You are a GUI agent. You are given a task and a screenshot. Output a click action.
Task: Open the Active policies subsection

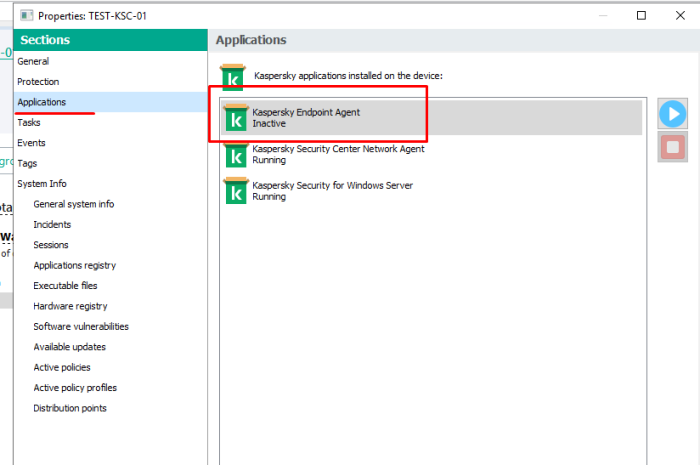coord(62,367)
